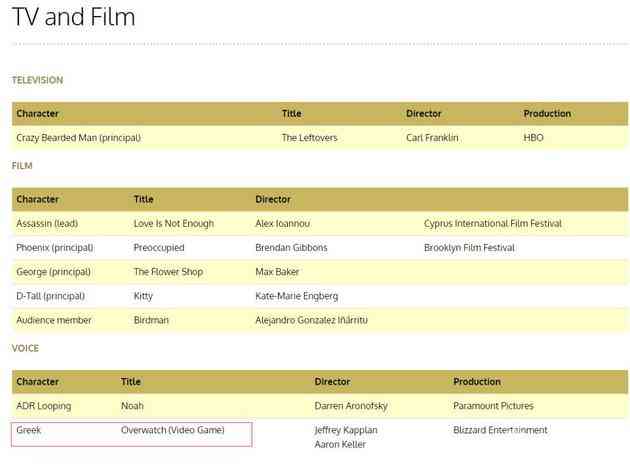Click director name Carl Franklin
Viewport: 630px width, 469px height.
pos(432,138)
